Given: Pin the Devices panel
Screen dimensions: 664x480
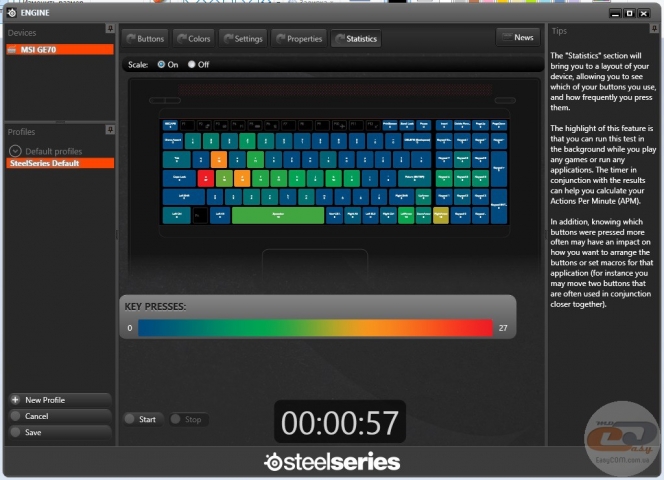Looking at the screenshot, I should (x=110, y=28).
